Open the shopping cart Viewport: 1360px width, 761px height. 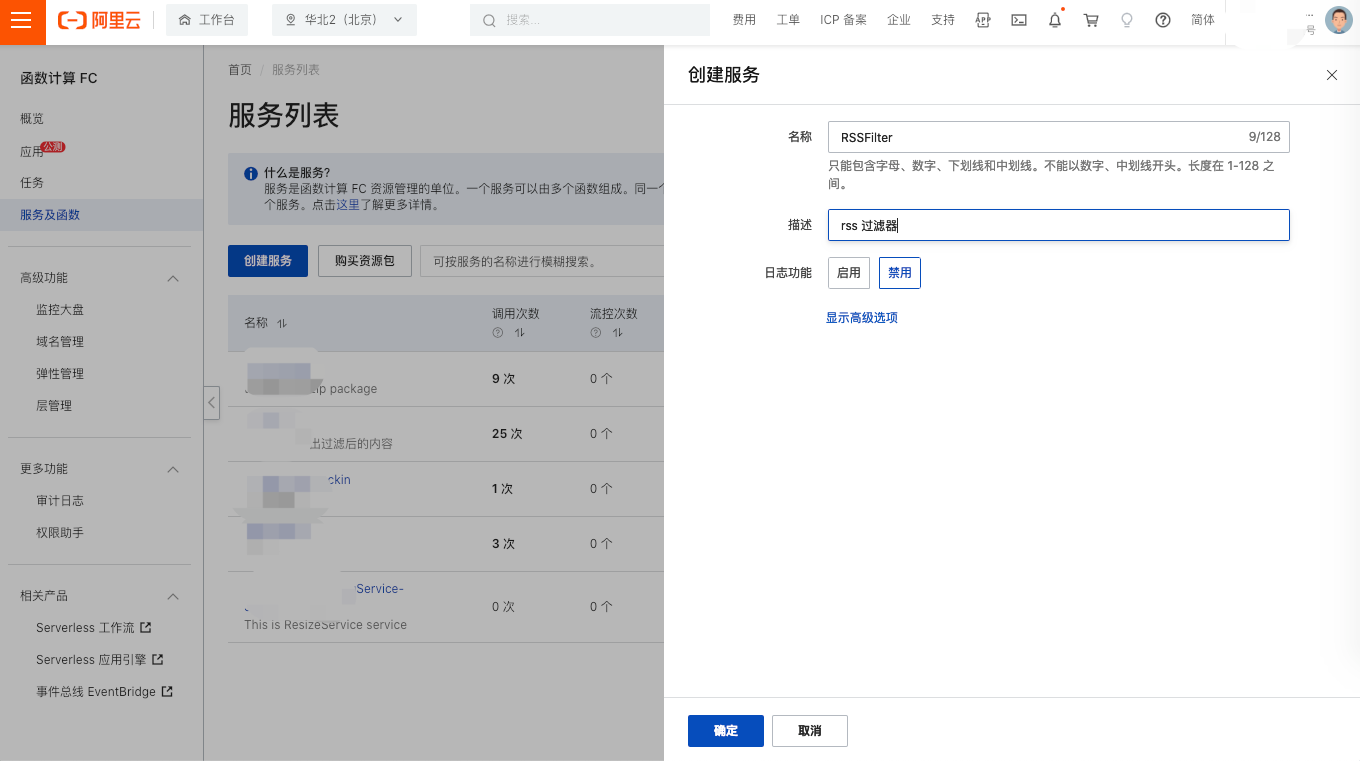1091,20
